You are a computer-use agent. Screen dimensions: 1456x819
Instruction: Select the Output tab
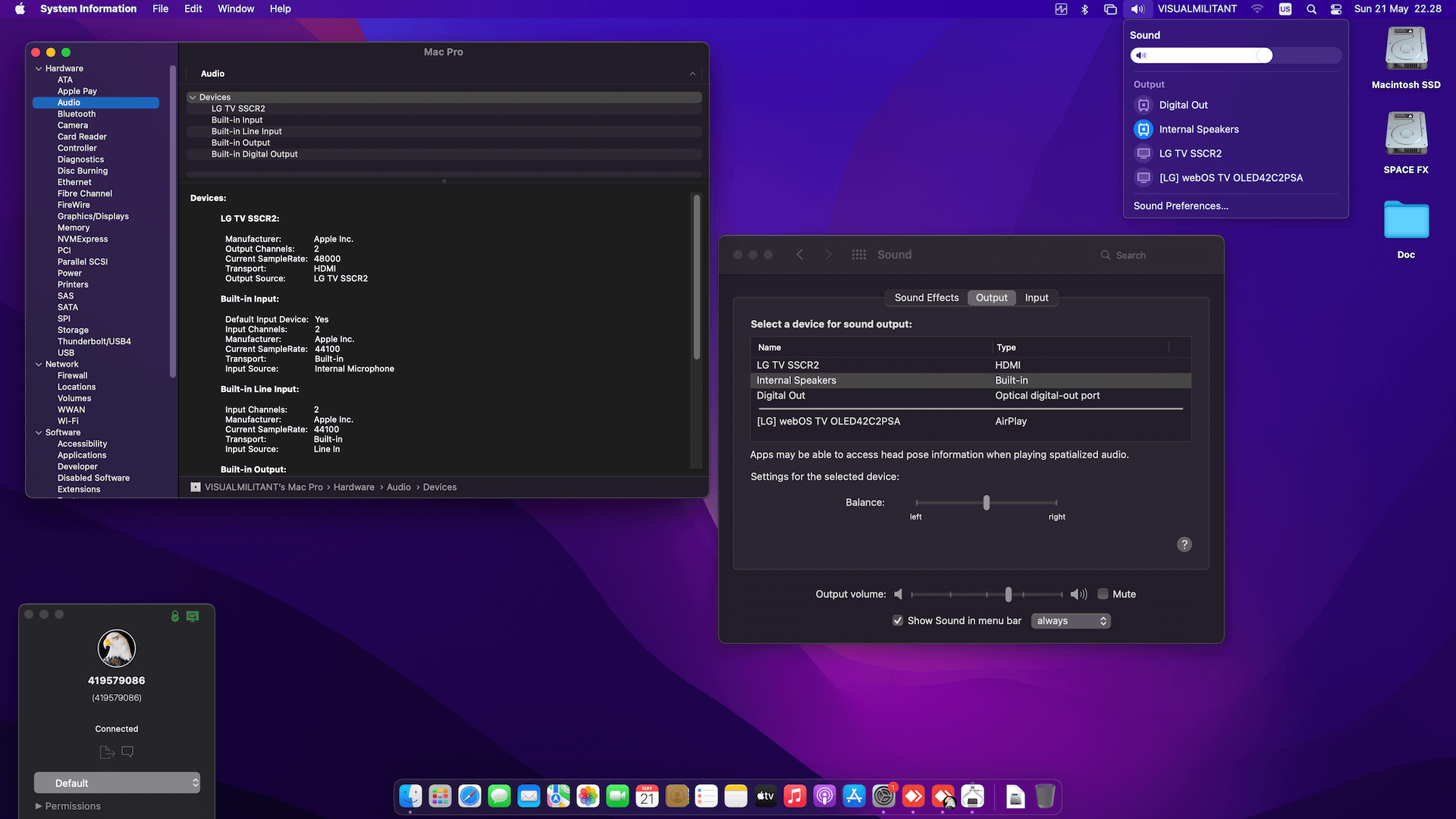[x=991, y=297]
